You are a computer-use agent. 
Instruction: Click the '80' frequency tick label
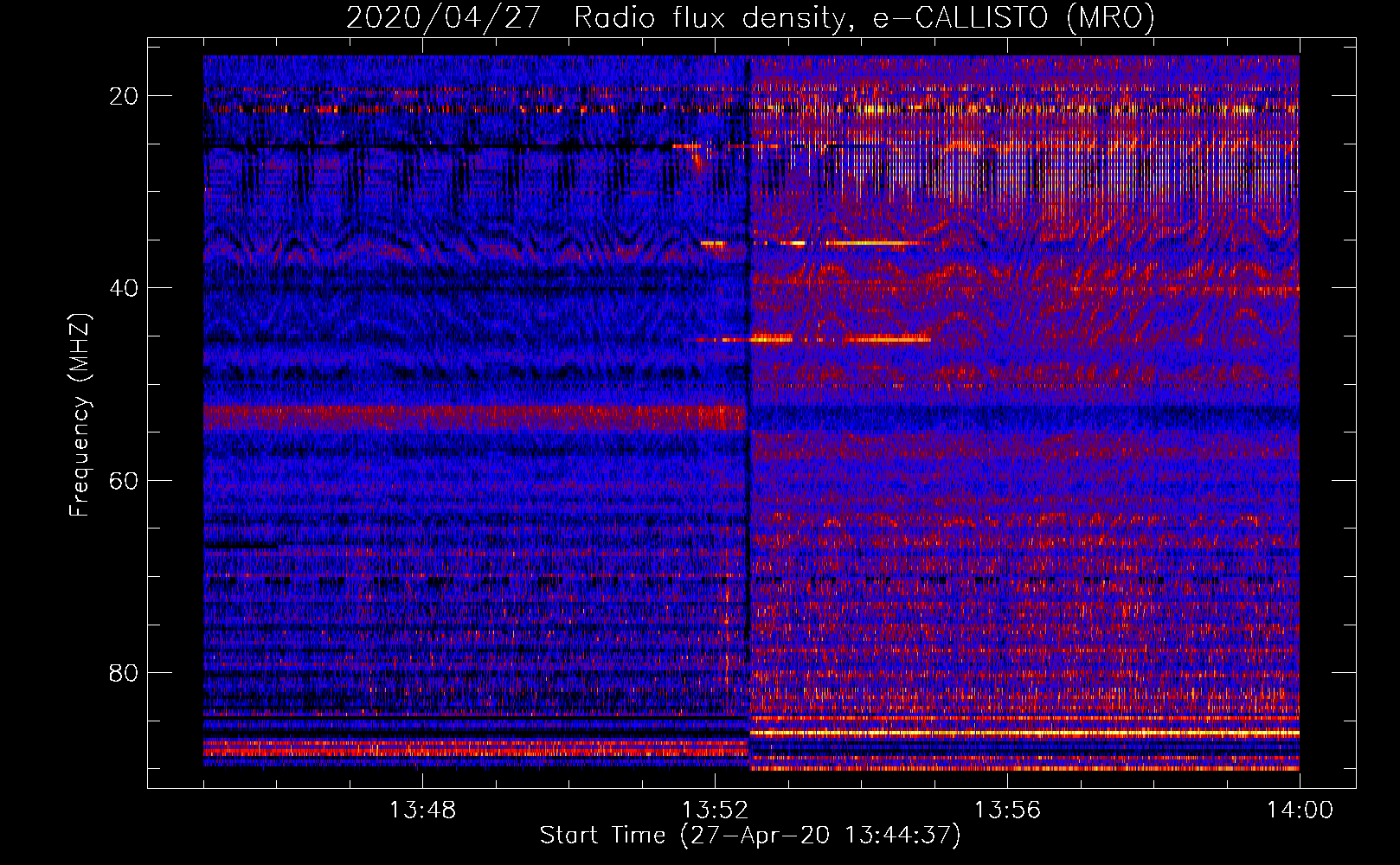point(124,672)
